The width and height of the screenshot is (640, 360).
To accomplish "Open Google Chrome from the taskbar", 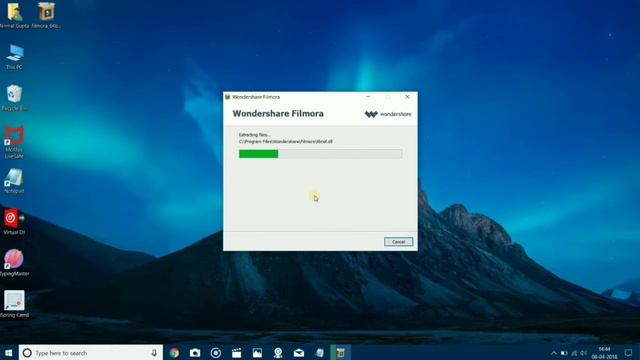I will pyautogui.click(x=174, y=353).
